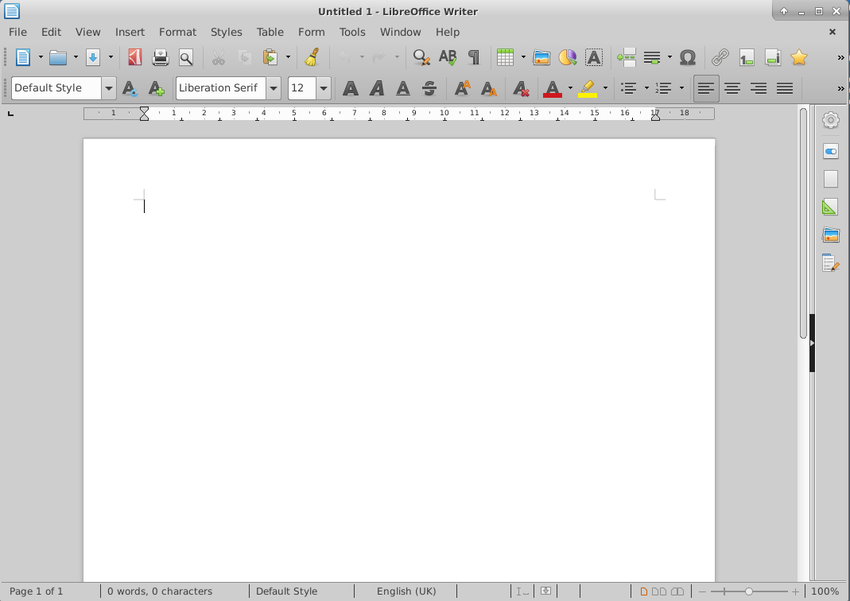Click the Paste clipboard icon
850x601 pixels.
click(270, 57)
